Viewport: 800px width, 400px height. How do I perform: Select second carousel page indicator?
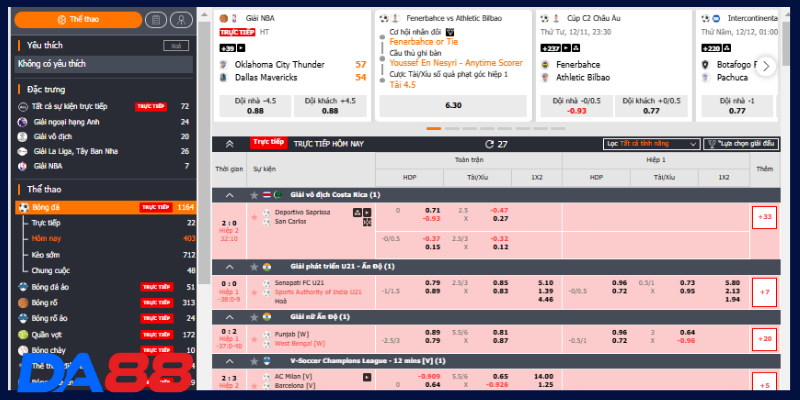(x=452, y=129)
